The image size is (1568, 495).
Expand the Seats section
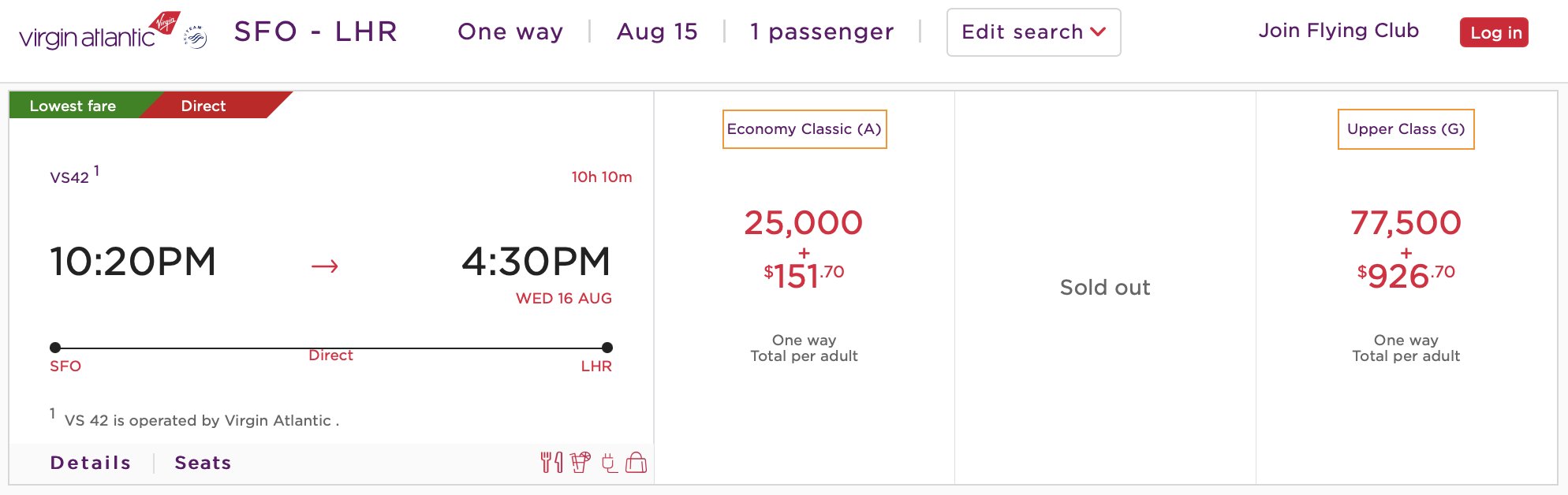(x=203, y=463)
